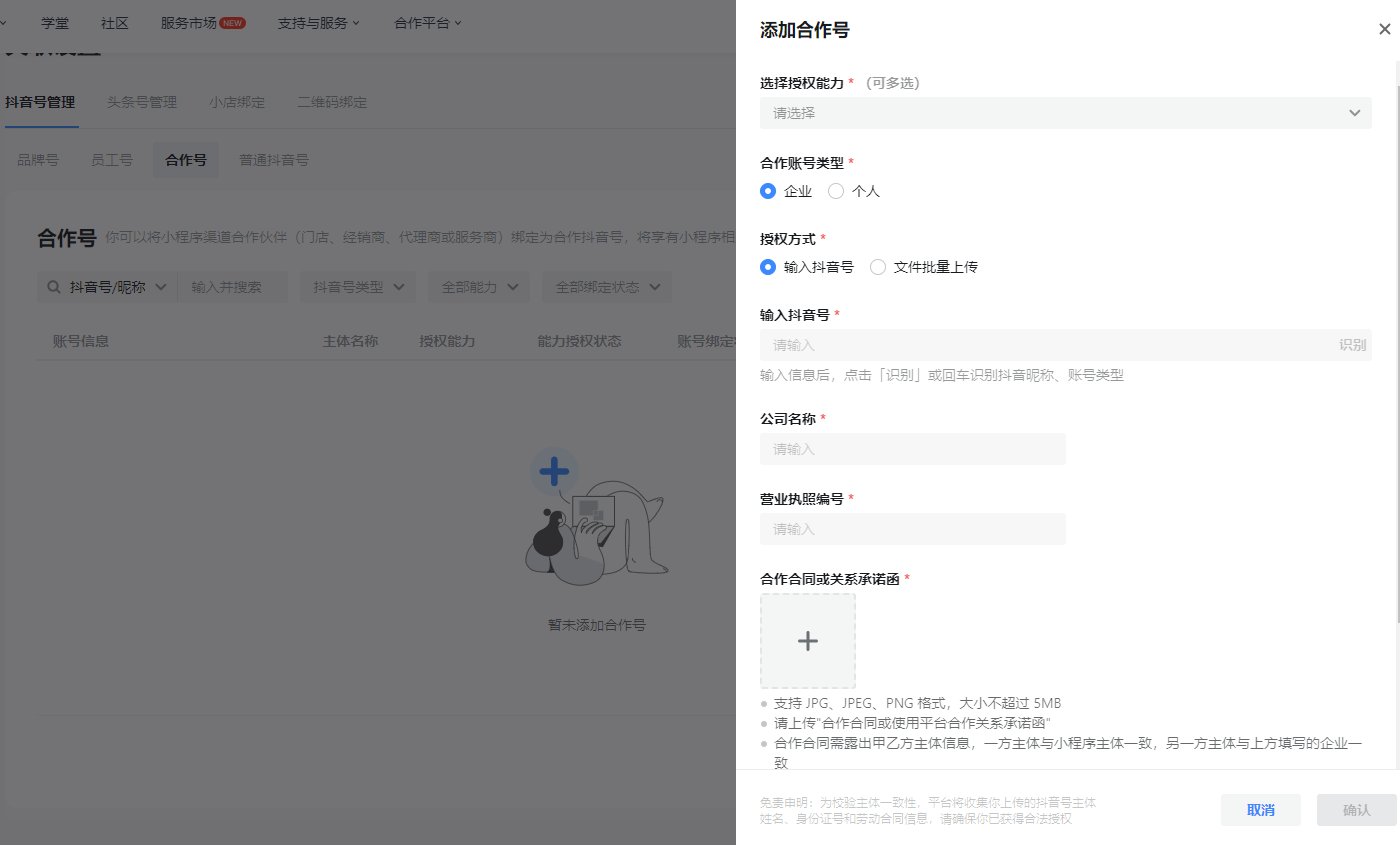Image resolution: width=1400 pixels, height=845 pixels.
Task: Click the plus icon to upload contract
Action: [808, 641]
